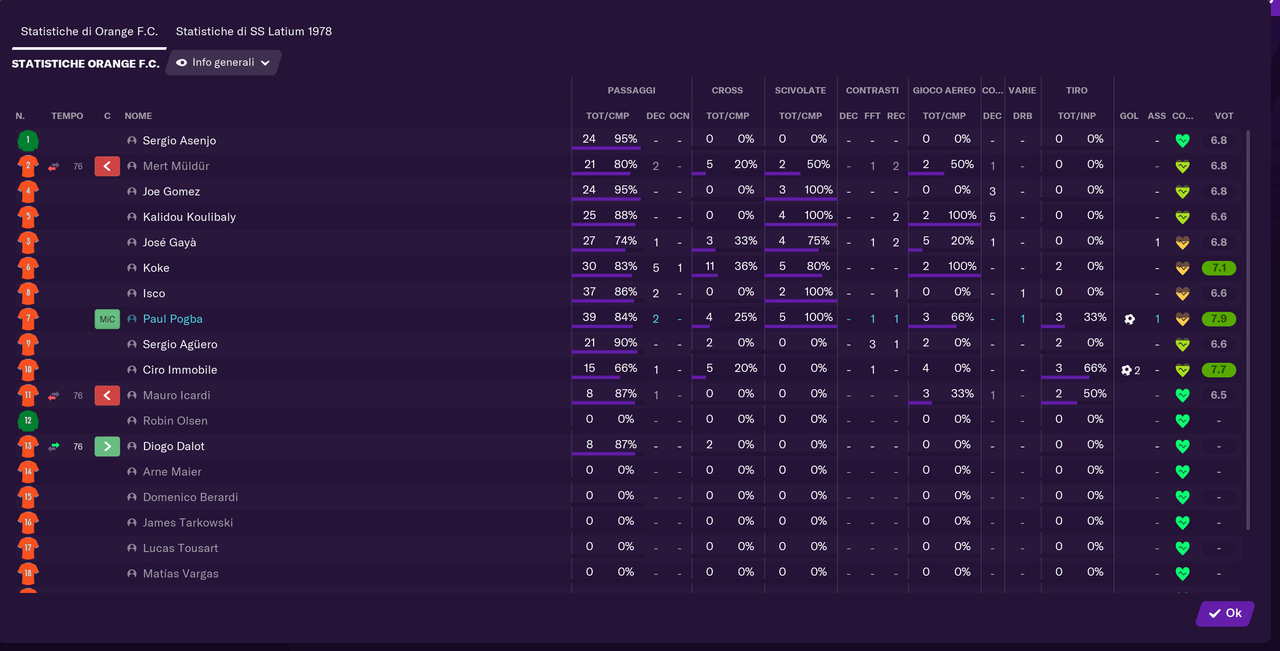Open the Info generali view dropdown

(x=223, y=62)
